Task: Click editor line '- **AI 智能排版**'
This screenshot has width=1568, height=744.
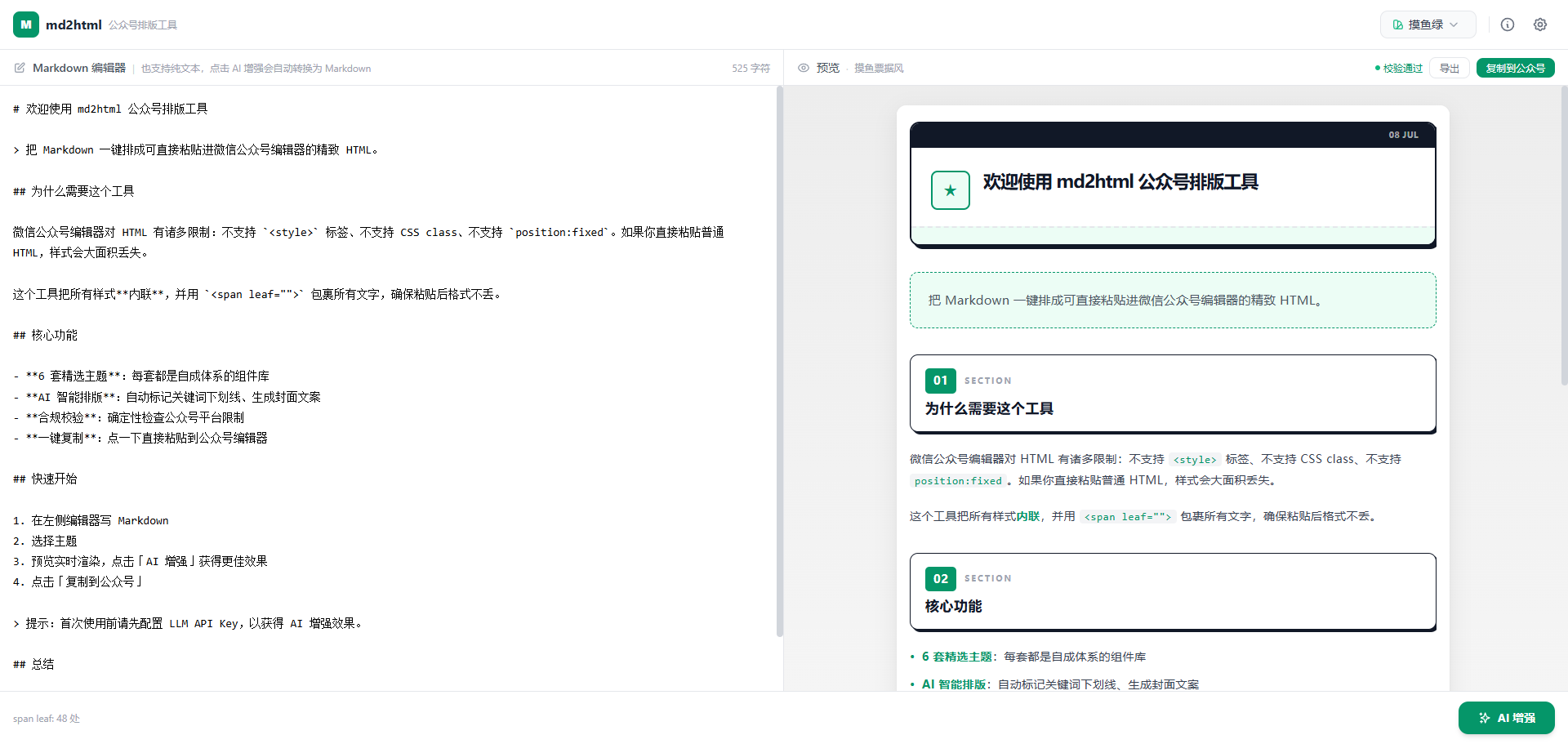Action: (x=167, y=397)
